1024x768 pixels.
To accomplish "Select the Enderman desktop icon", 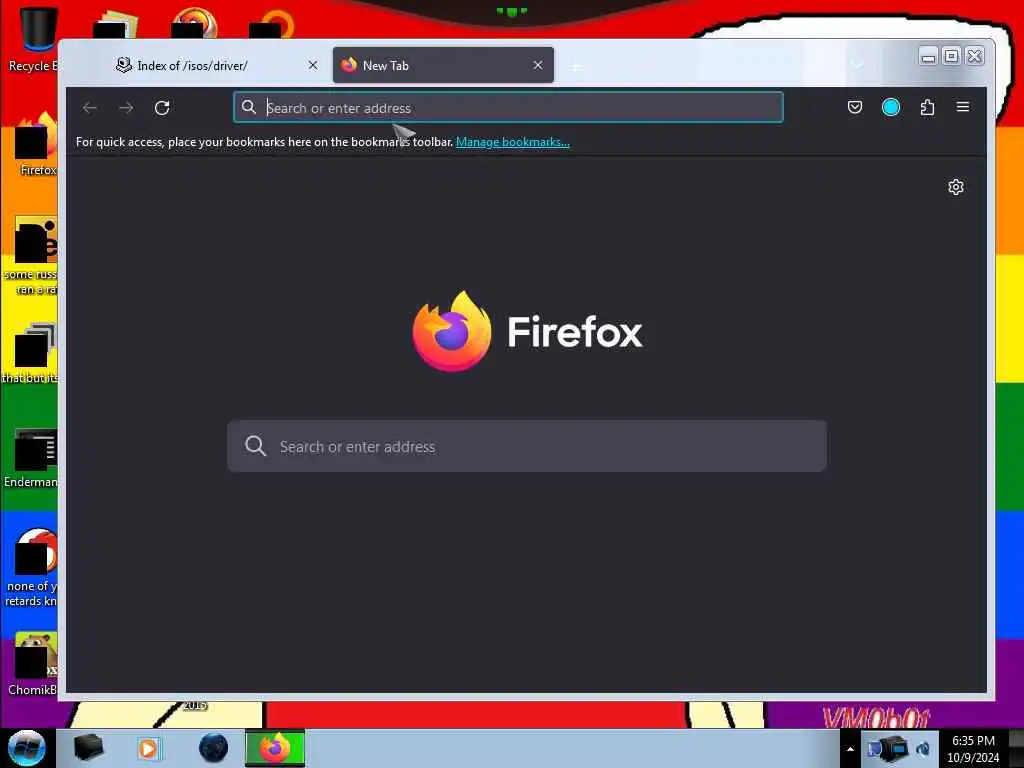I will pos(31,457).
